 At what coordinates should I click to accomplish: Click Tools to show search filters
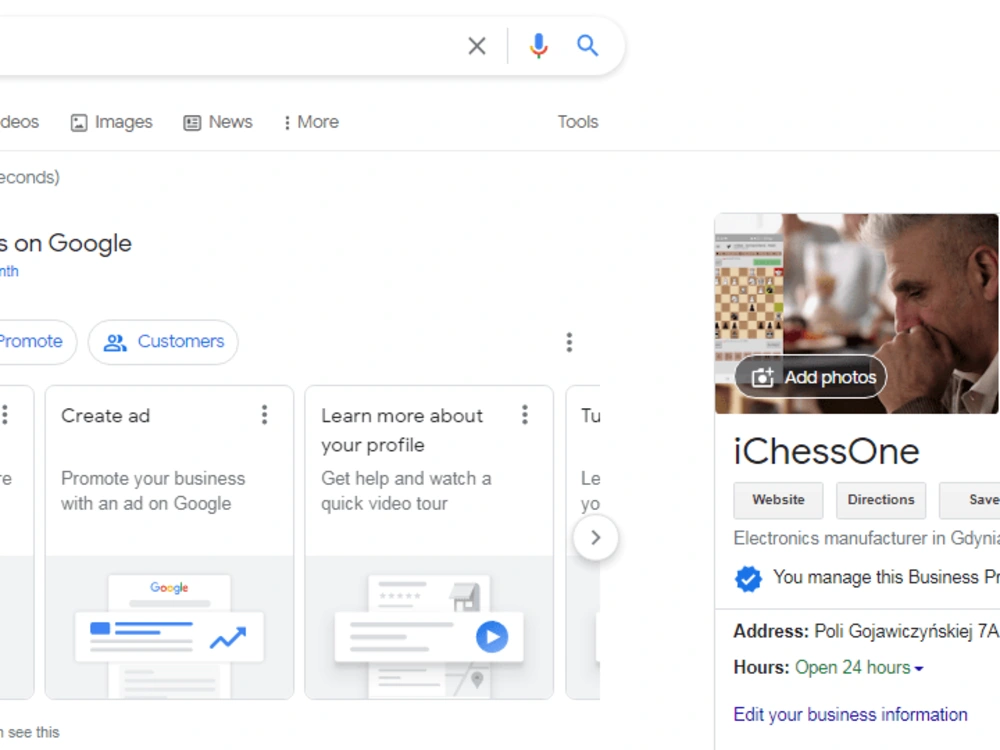578,121
